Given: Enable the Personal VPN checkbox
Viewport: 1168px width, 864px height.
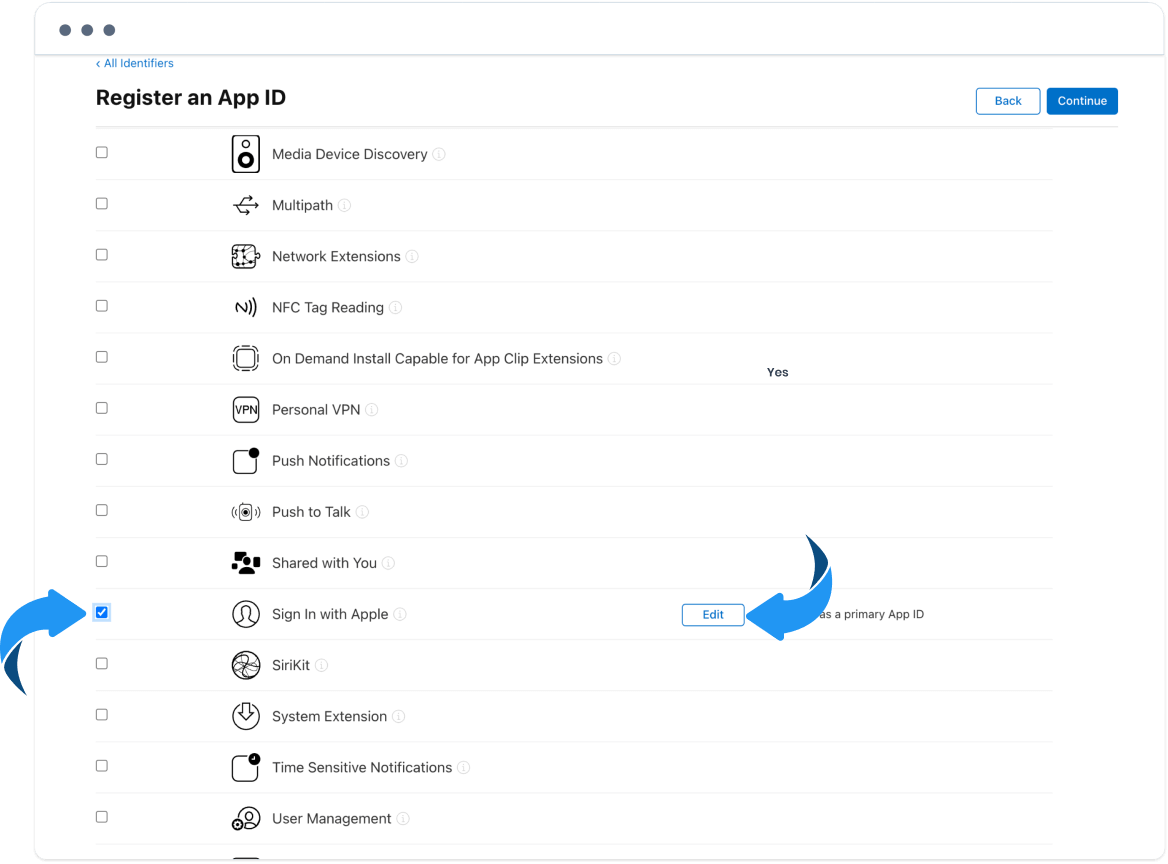Looking at the screenshot, I should click(x=102, y=408).
